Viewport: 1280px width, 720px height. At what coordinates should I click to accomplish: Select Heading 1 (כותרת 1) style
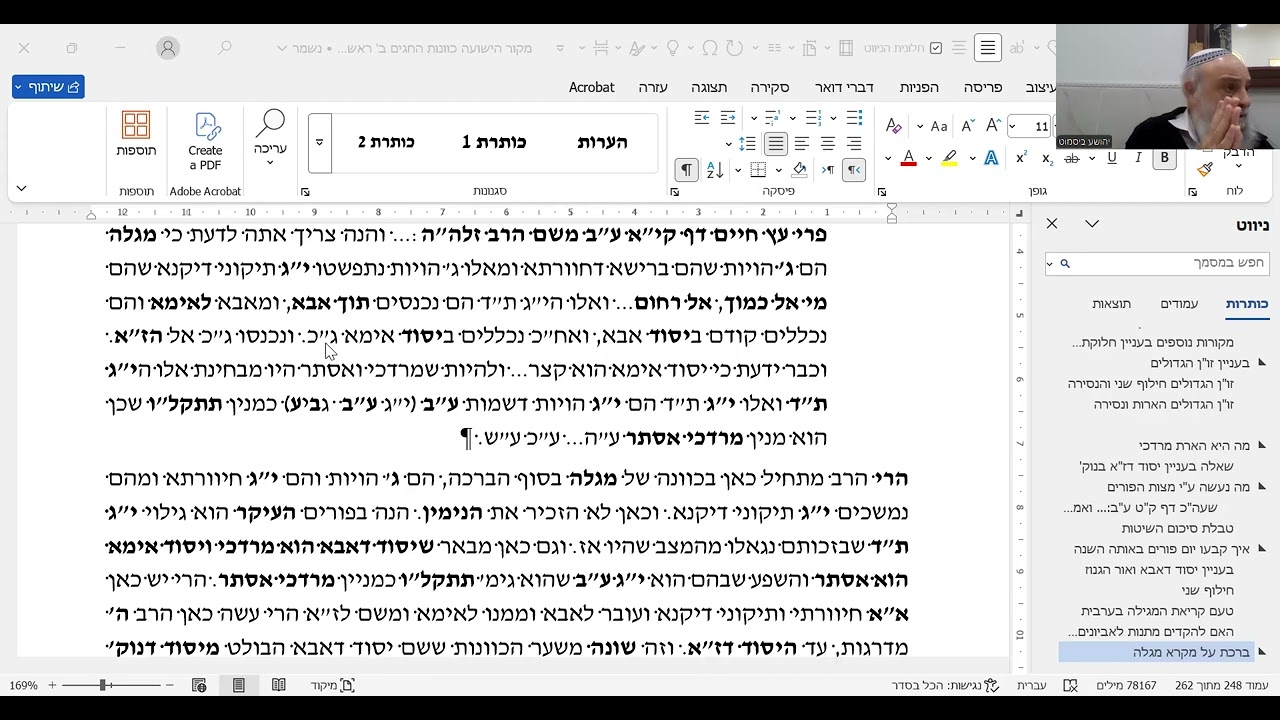494,142
